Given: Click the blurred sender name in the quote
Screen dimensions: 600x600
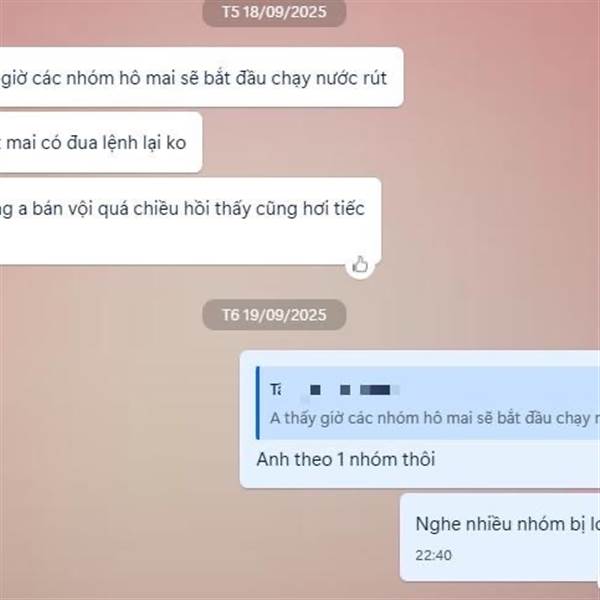Looking at the screenshot, I should click(x=355, y=390).
